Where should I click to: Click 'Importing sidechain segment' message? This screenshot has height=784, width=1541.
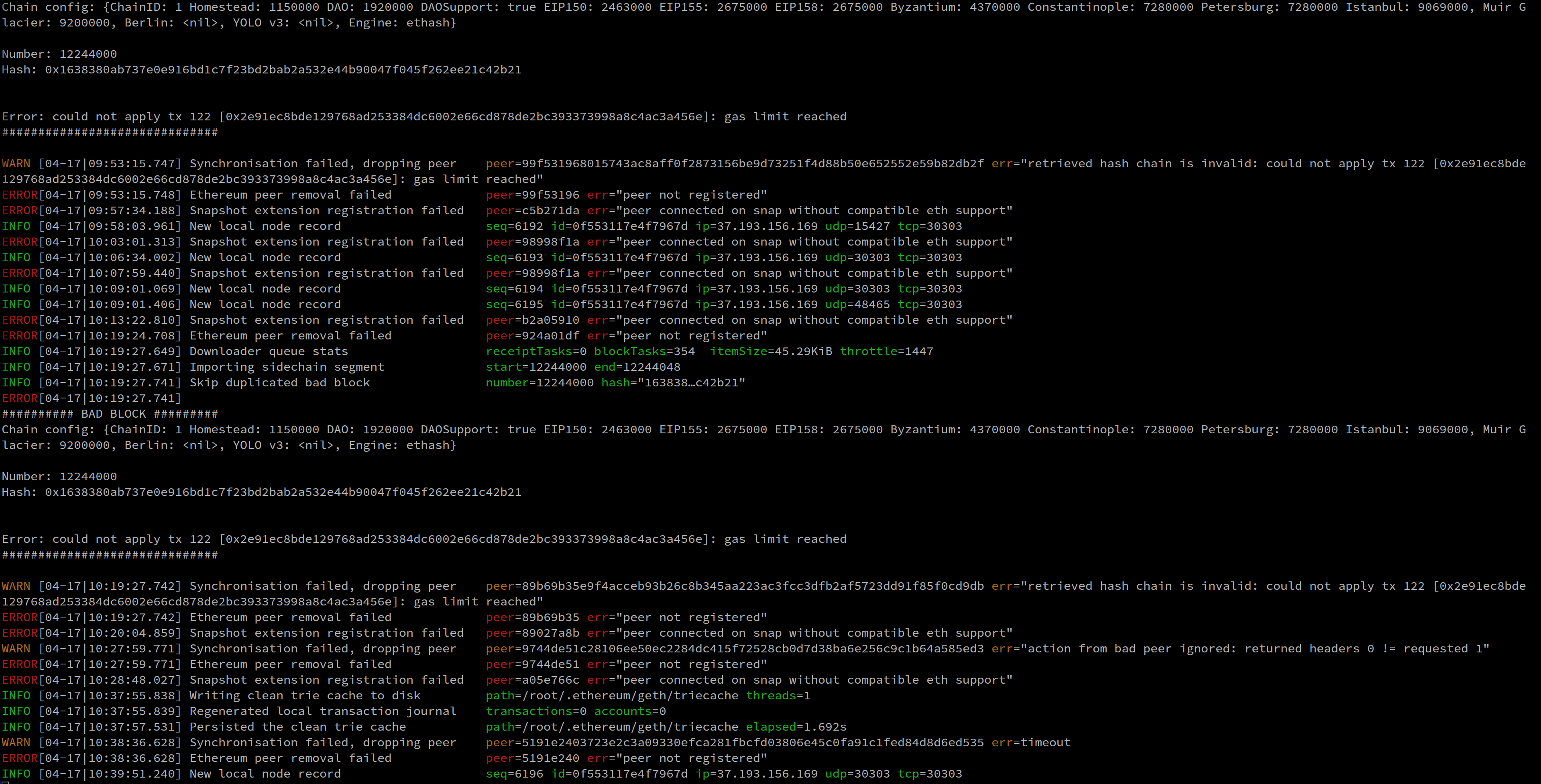[287, 367]
